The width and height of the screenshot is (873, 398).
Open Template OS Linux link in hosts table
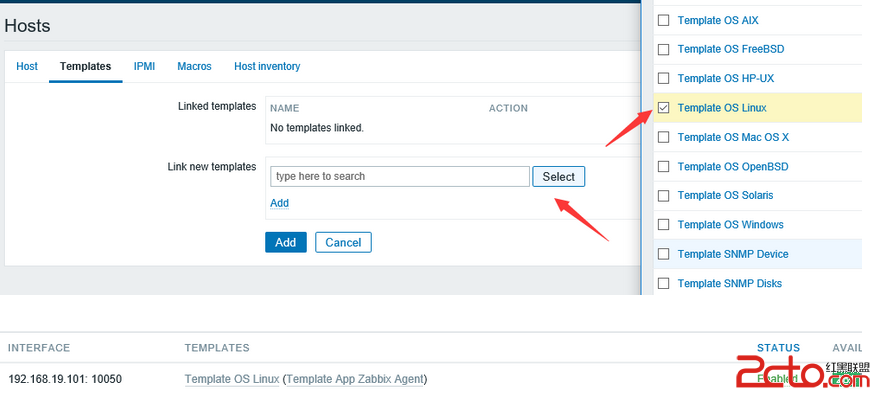coord(232,380)
